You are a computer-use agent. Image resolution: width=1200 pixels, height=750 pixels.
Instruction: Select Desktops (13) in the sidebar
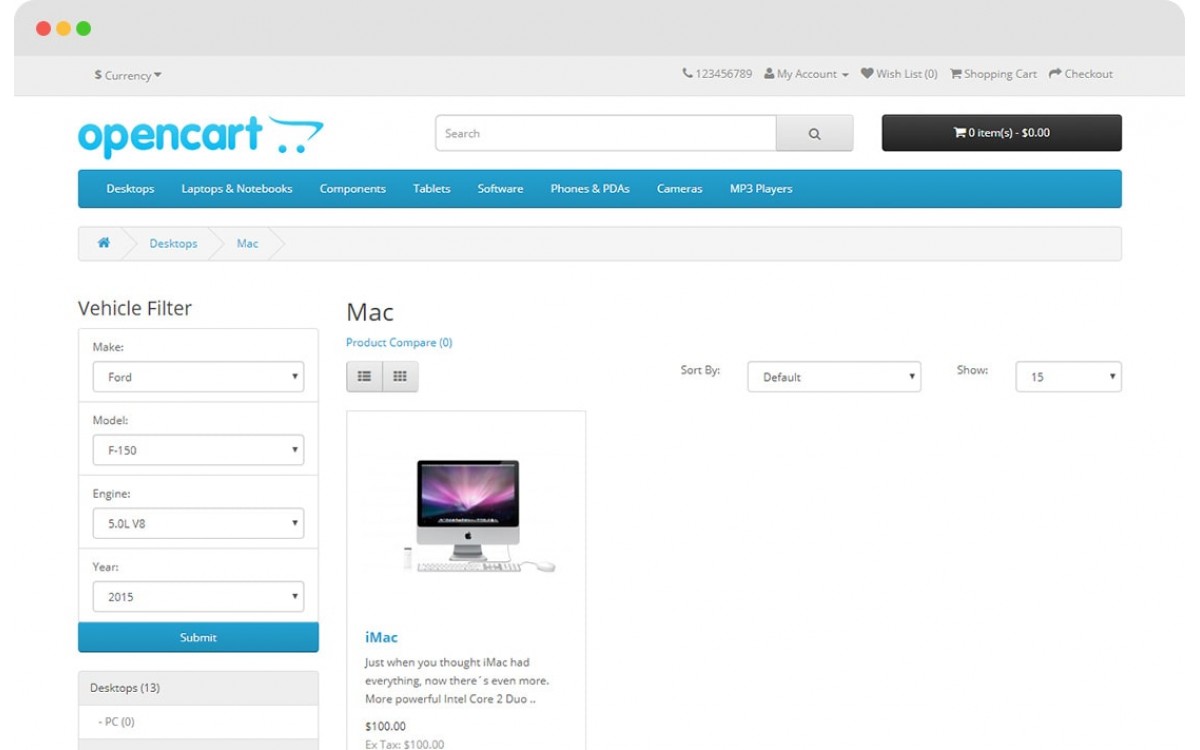coord(198,688)
